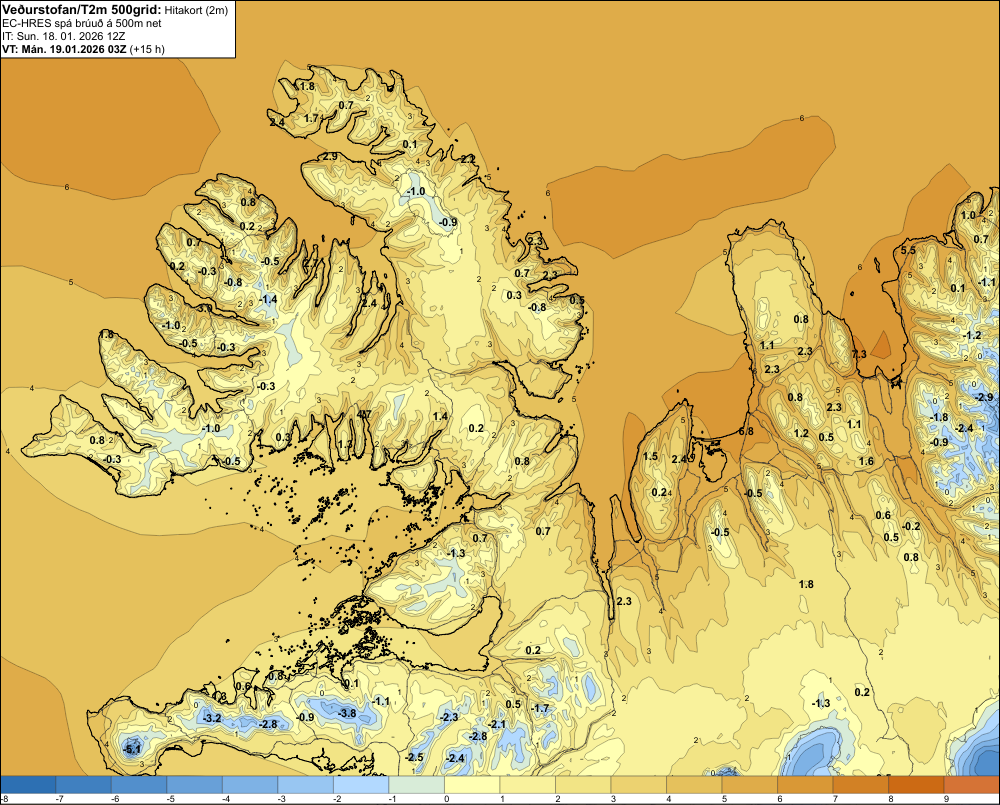Click the 4.7 temperature value
The width and height of the screenshot is (1000, 805).
pos(364,415)
